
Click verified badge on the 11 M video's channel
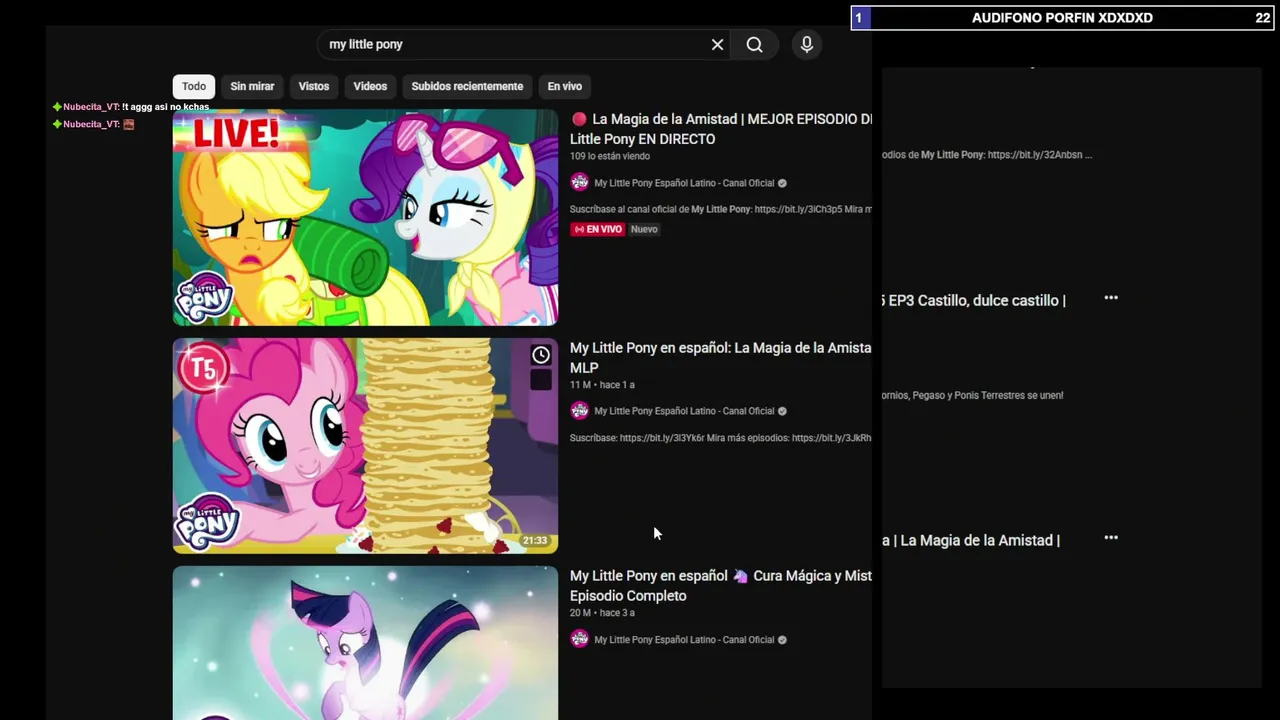coord(782,411)
